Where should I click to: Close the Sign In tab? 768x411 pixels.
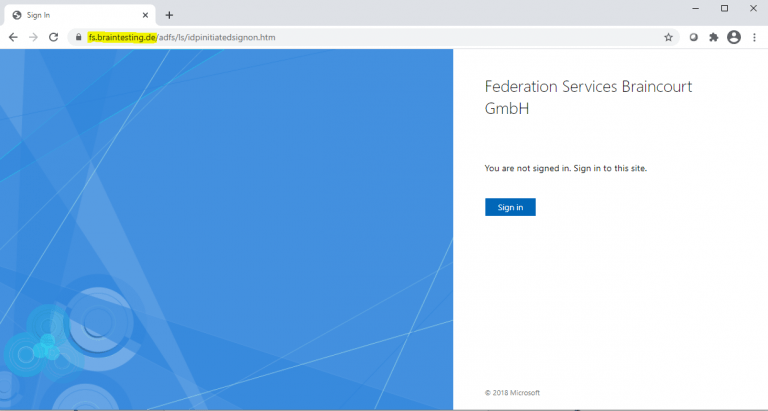[145, 15]
